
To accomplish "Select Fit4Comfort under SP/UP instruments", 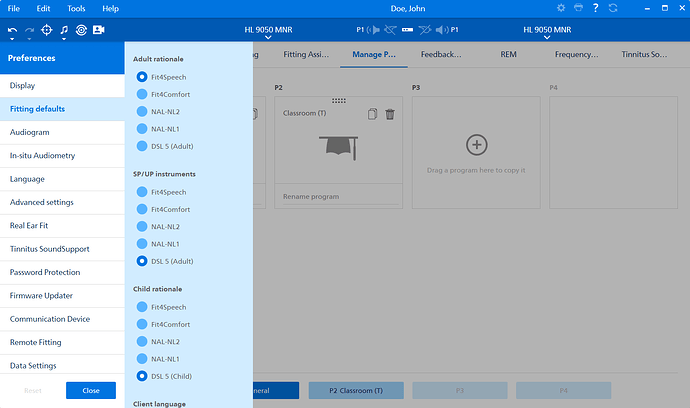I will pos(142,209).
